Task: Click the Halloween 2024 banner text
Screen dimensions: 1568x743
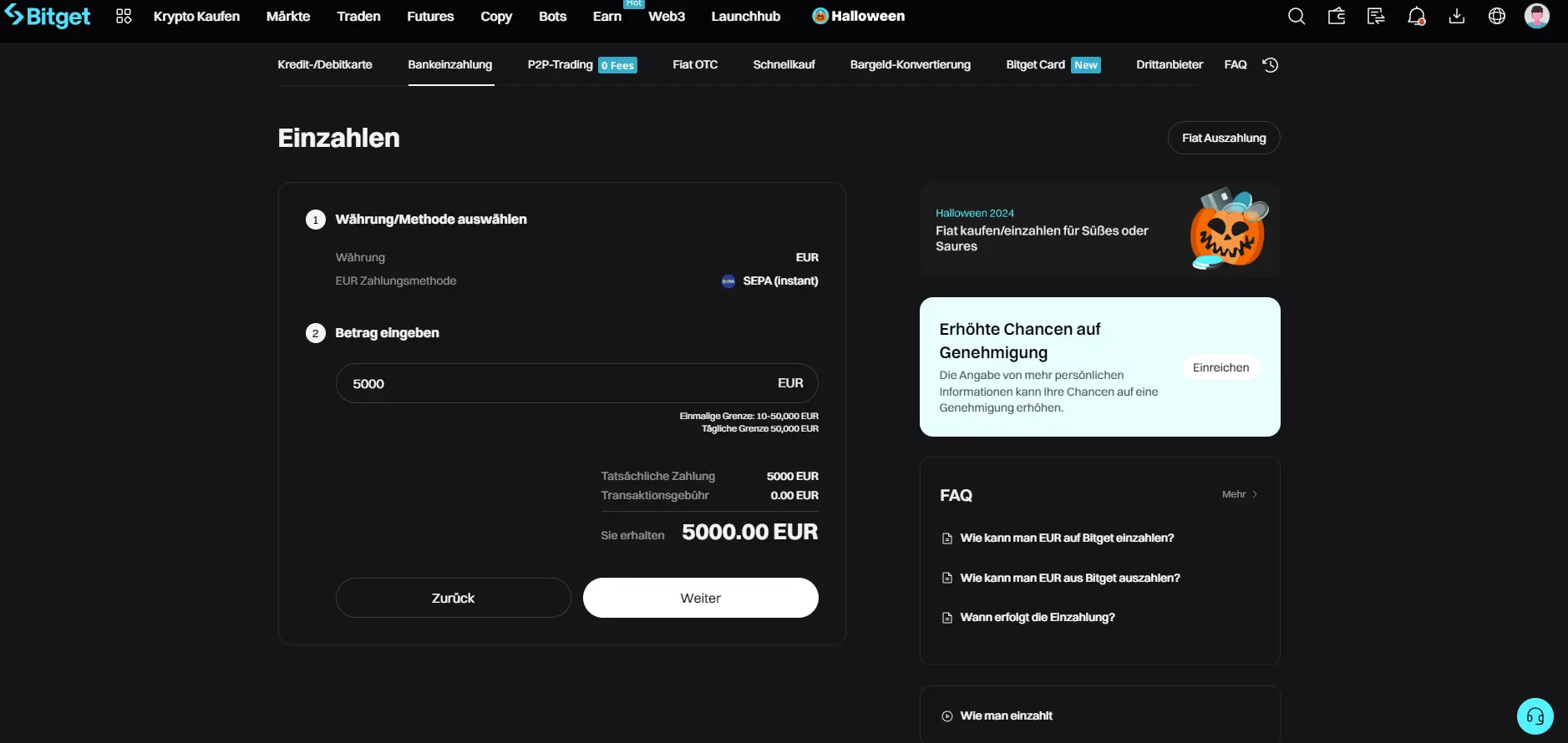Action: (x=975, y=213)
